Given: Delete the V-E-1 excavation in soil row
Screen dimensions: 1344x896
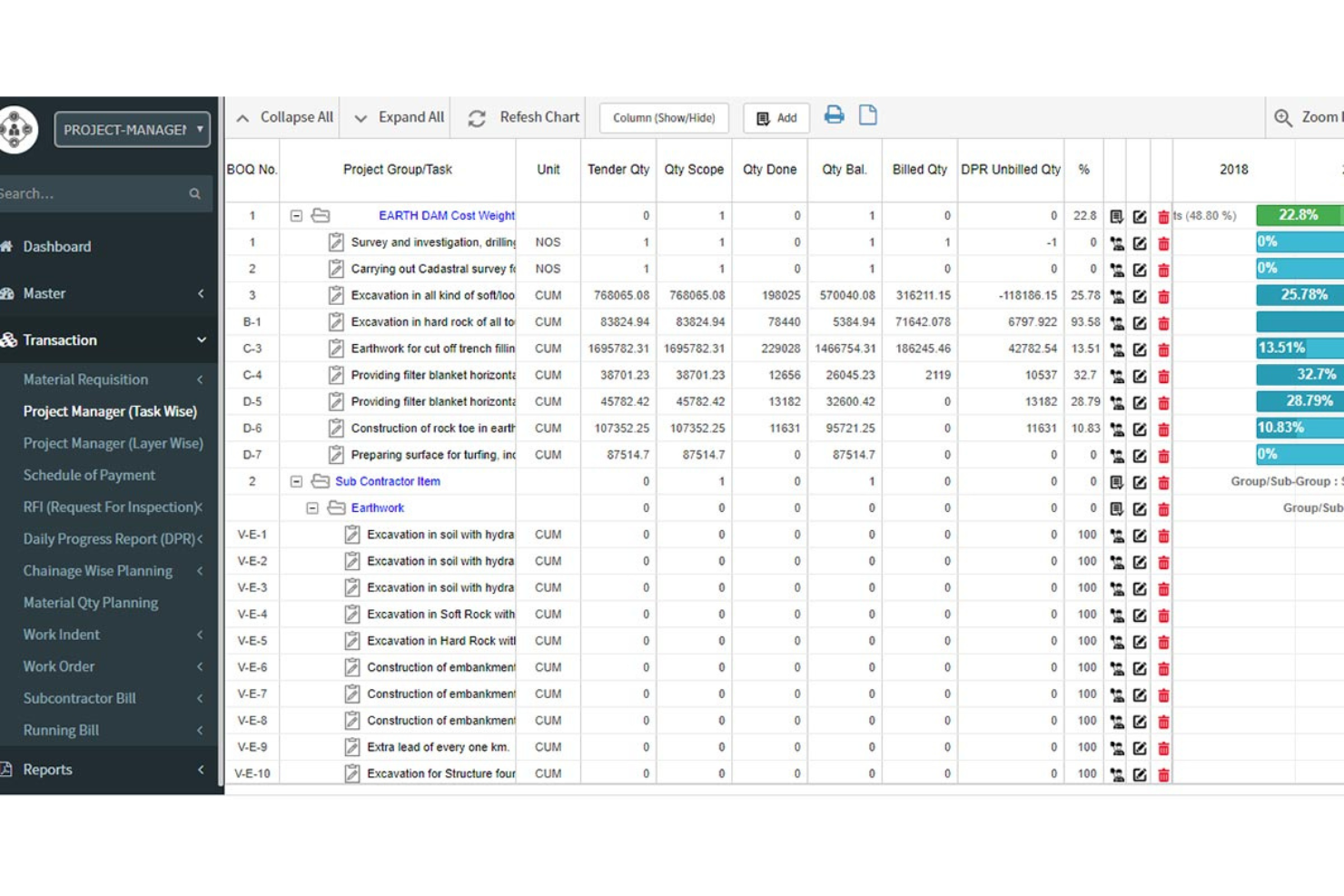Looking at the screenshot, I should coord(1163,535).
